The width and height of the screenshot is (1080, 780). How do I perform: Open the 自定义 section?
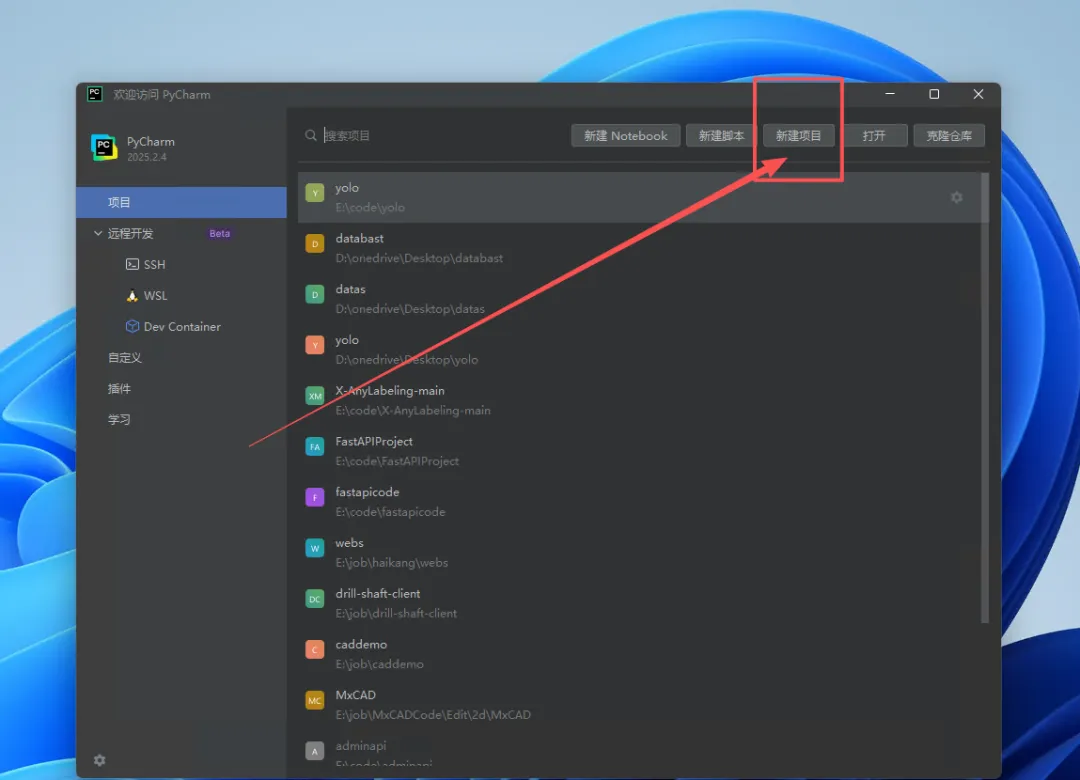point(125,358)
